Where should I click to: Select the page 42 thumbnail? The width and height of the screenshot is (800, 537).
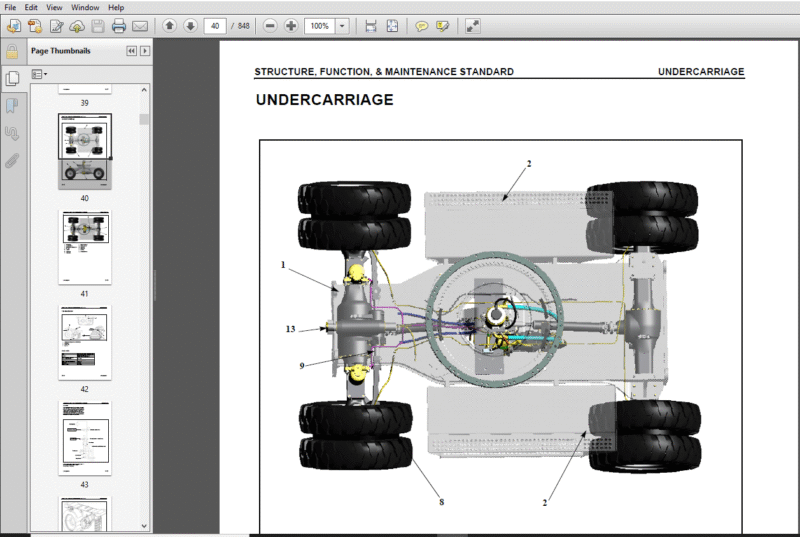[85, 343]
